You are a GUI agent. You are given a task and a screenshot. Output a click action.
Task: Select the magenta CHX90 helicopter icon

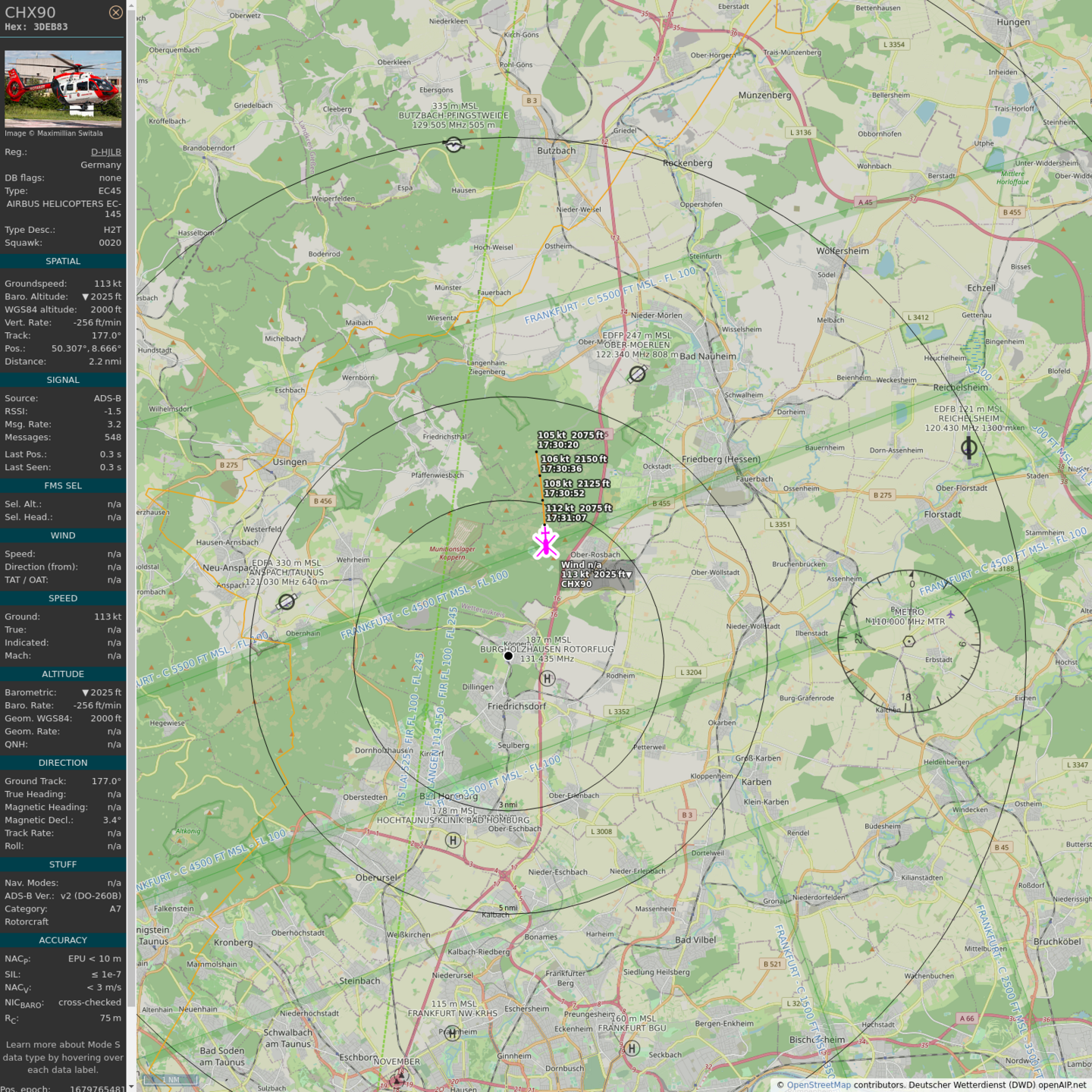click(x=545, y=543)
